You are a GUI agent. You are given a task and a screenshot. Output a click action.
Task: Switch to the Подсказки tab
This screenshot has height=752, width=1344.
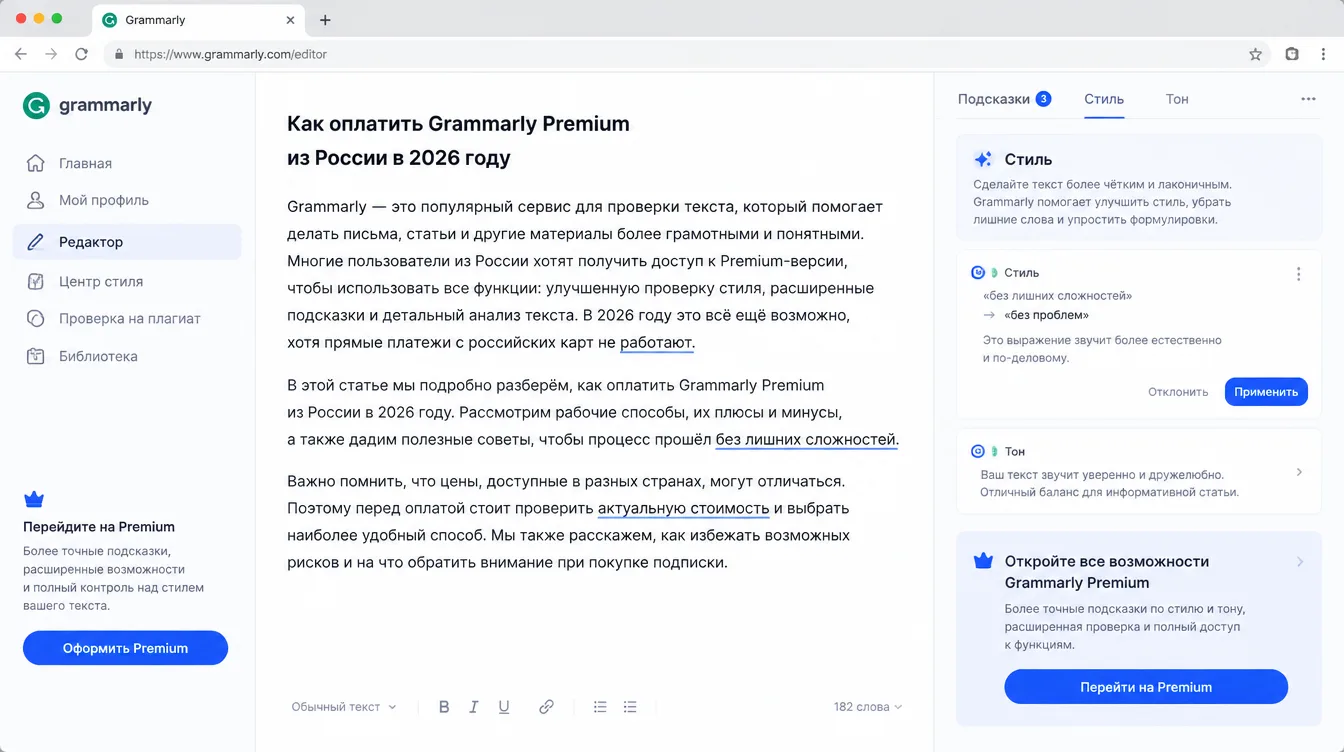click(x=1004, y=99)
